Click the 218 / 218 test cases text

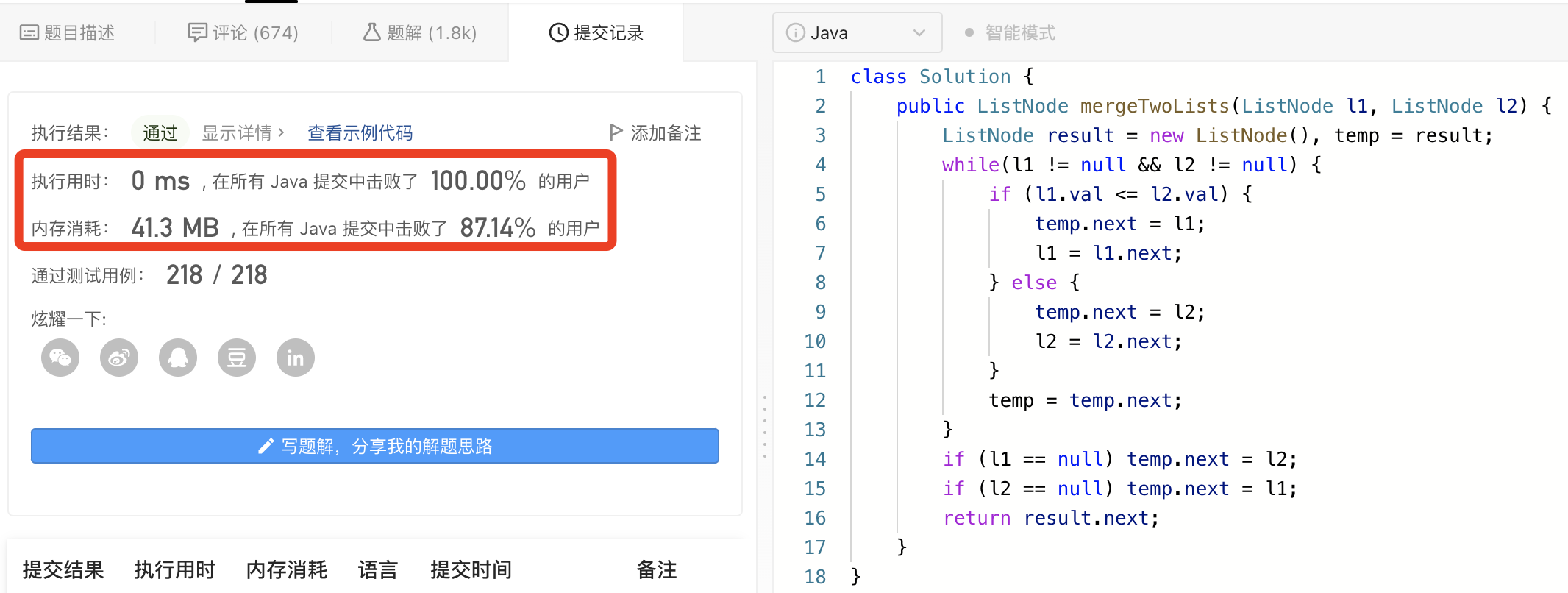pos(217,275)
